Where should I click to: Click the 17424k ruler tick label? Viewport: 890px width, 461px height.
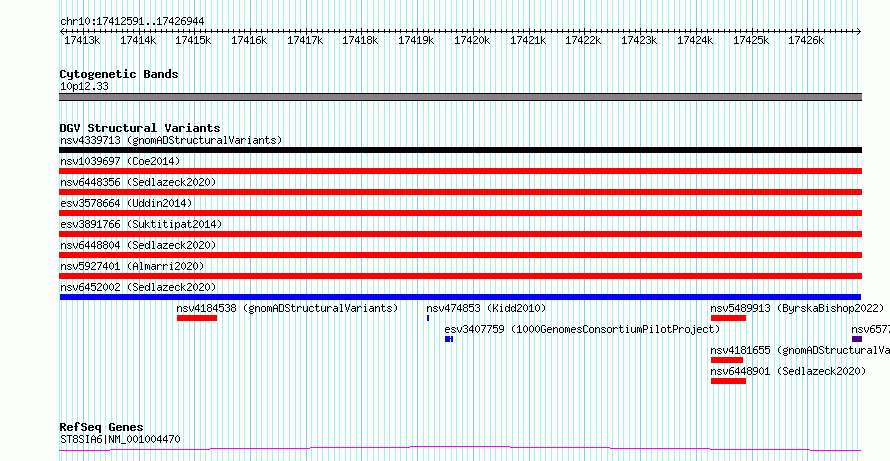tap(695, 40)
